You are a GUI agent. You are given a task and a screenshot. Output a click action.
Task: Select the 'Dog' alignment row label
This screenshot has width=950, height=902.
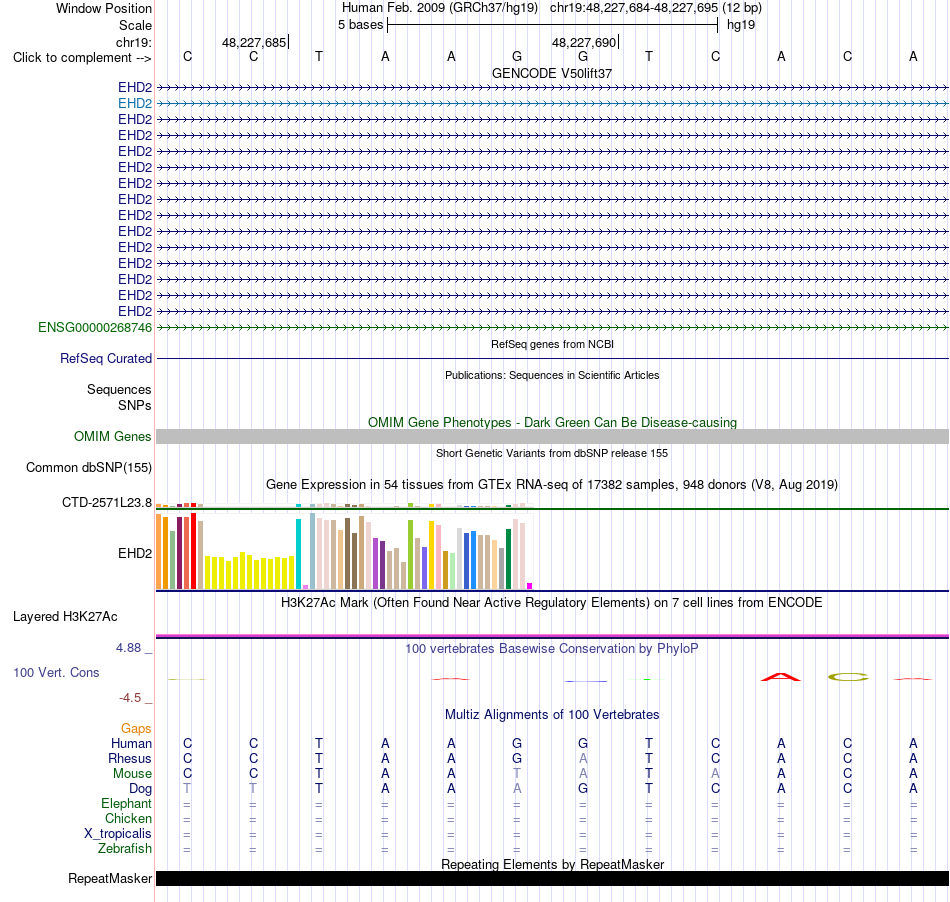coord(141,789)
